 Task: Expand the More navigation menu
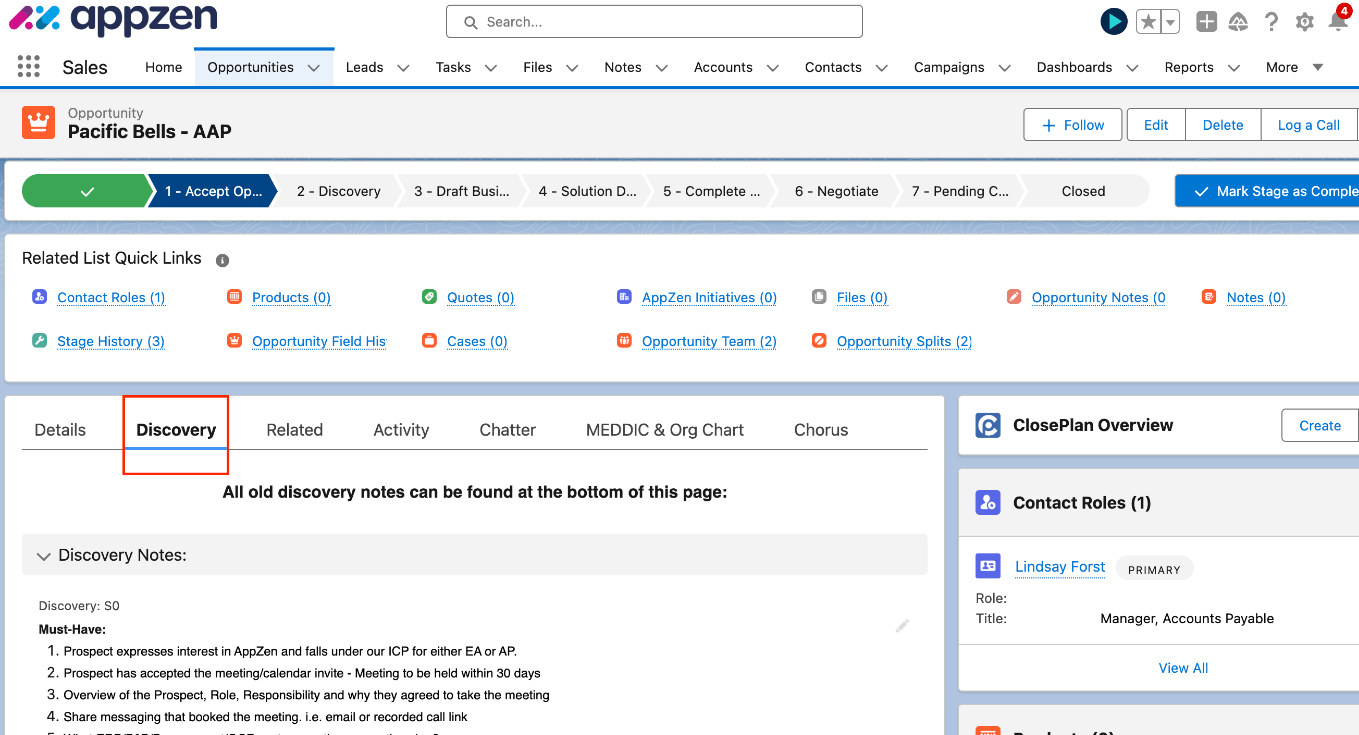(x=1294, y=67)
